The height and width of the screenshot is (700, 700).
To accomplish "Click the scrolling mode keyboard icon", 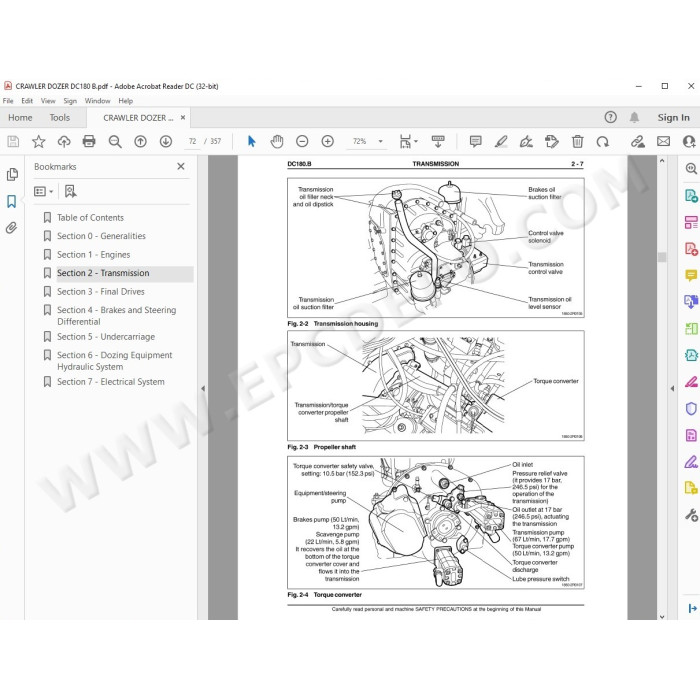I will (438, 142).
